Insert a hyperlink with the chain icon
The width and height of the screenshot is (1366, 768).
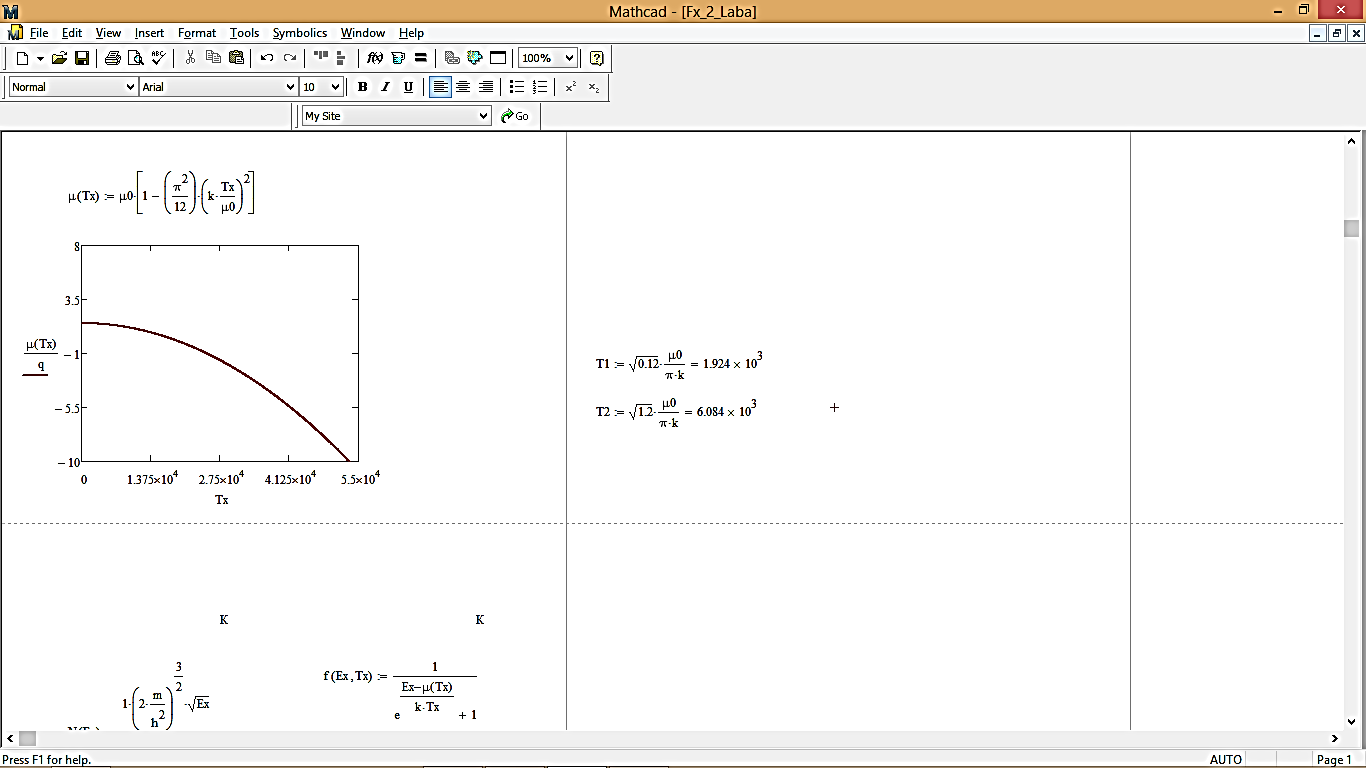(x=452, y=58)
